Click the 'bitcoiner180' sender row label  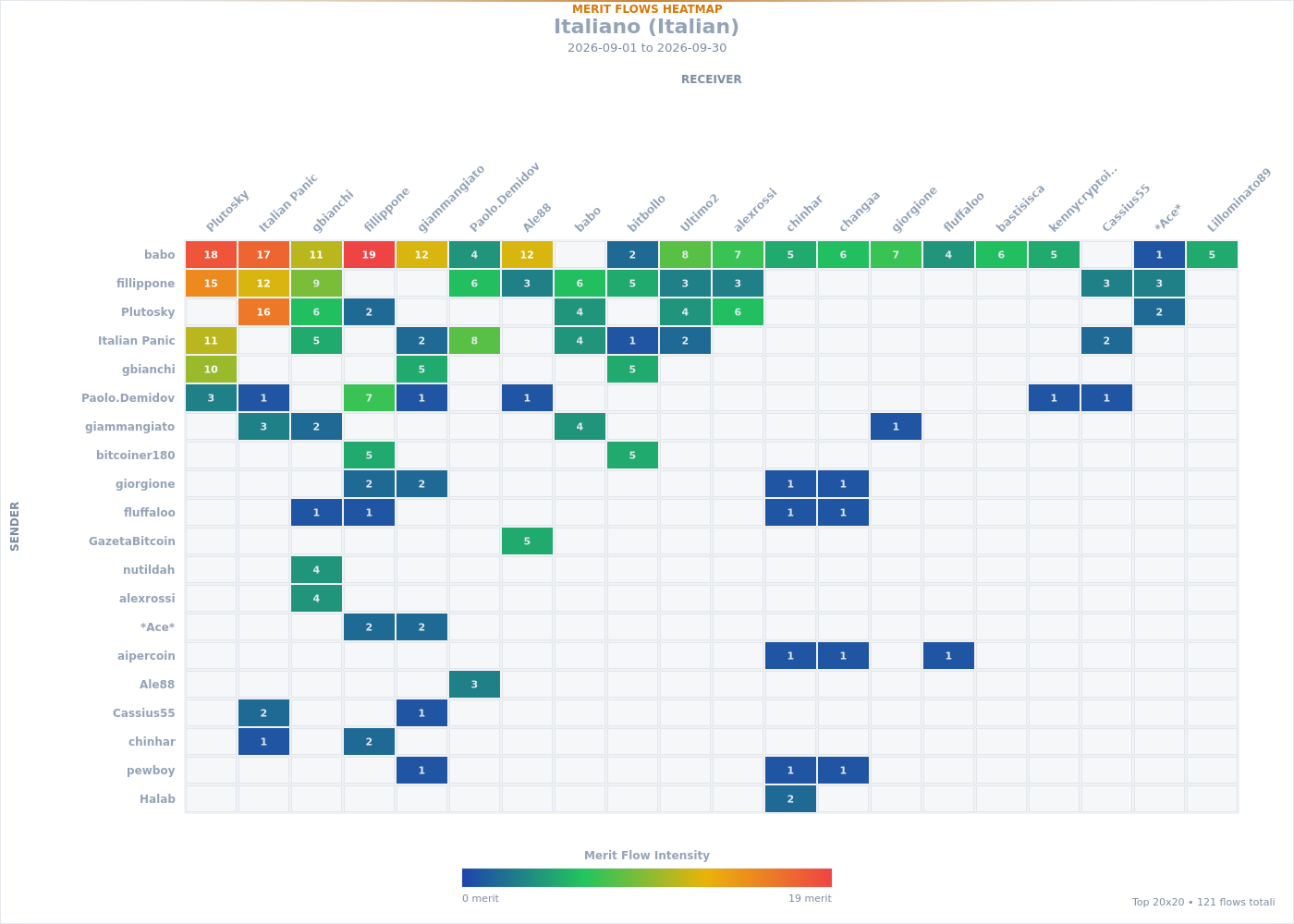135,456
